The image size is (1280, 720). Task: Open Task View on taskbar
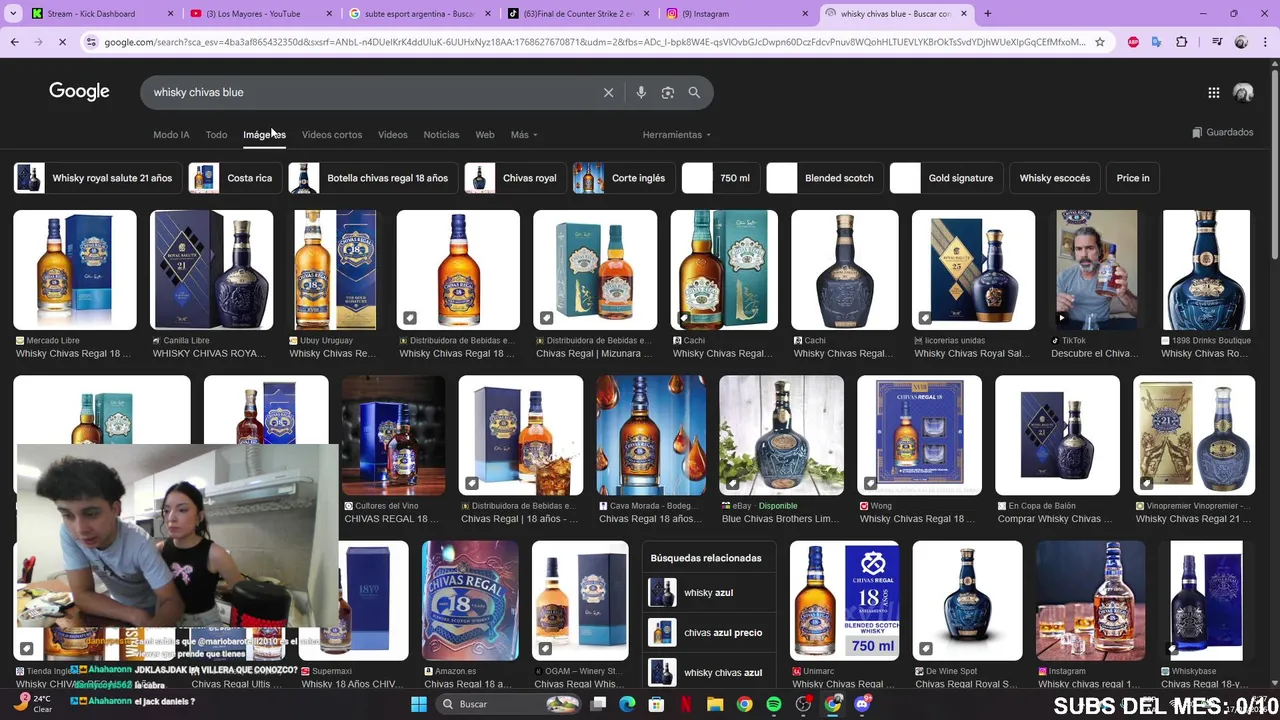click(x=598, y=704)
